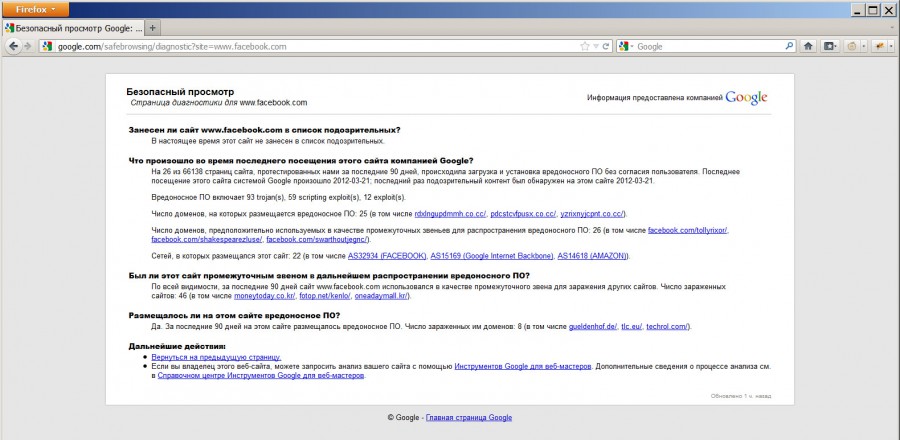
Task: Click Обновлено 1 ч. назад text
Action: pos(741,396)
